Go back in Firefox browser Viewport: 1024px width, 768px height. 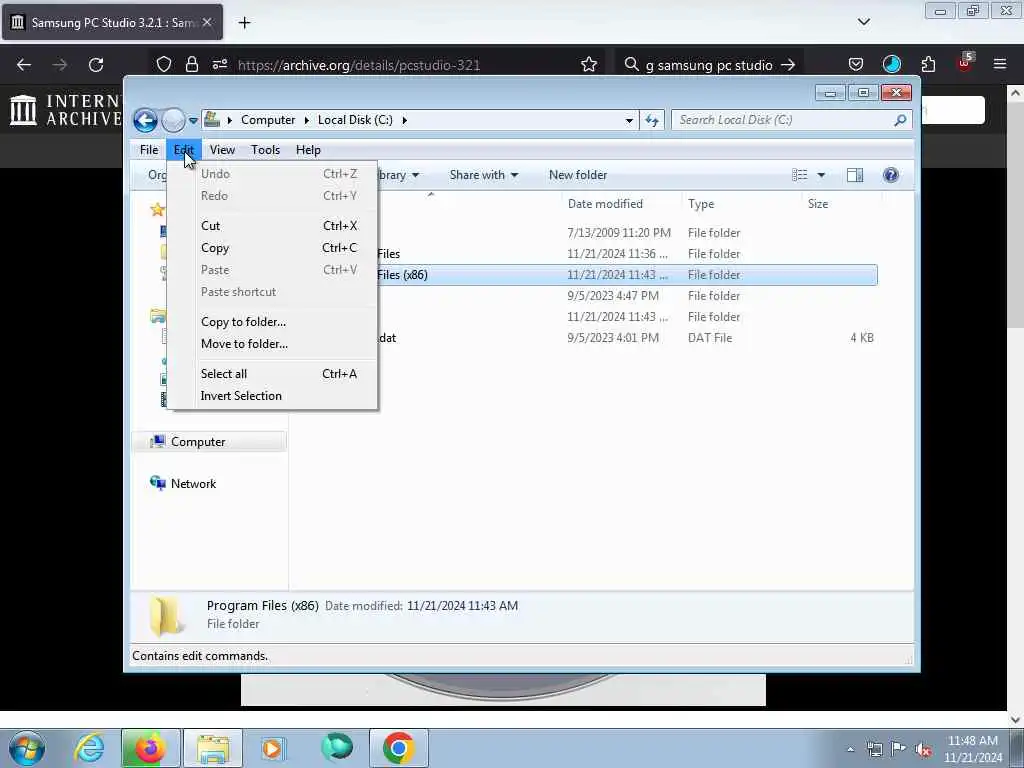(24, 65)
